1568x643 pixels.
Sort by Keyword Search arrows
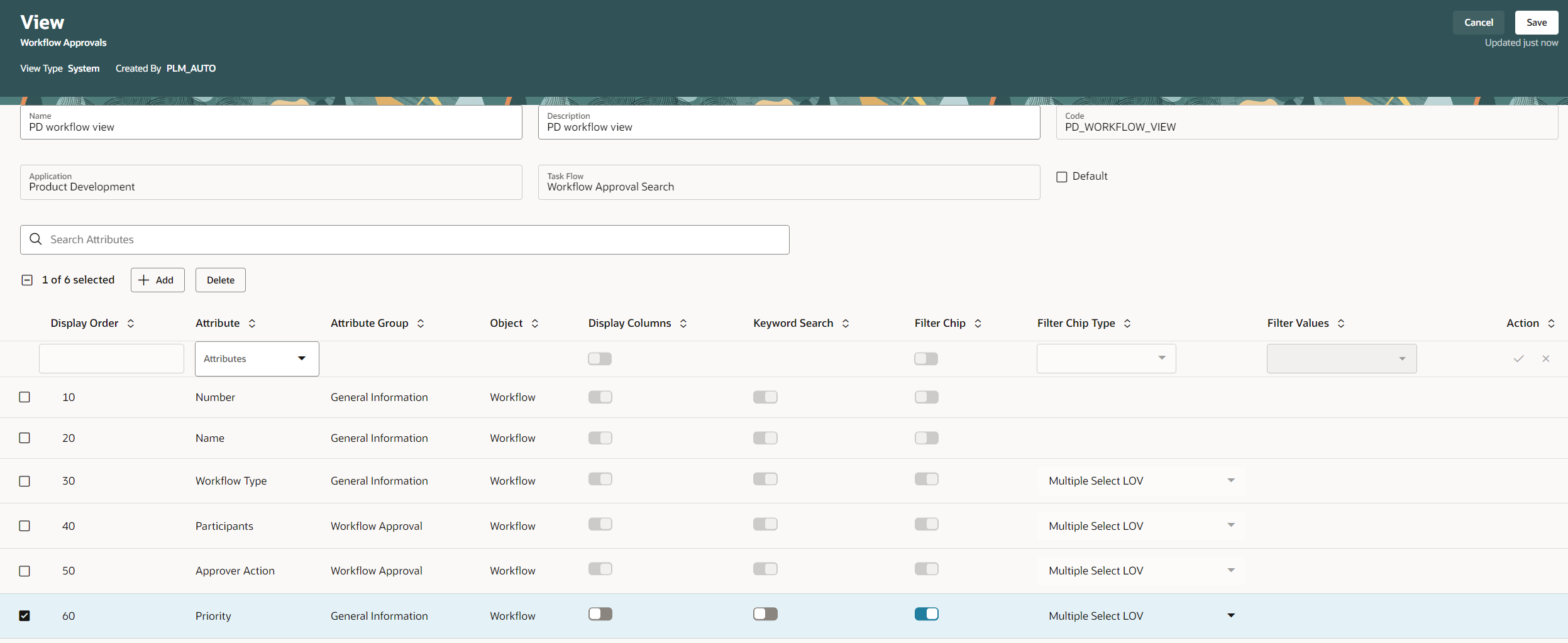coord(846,323)
